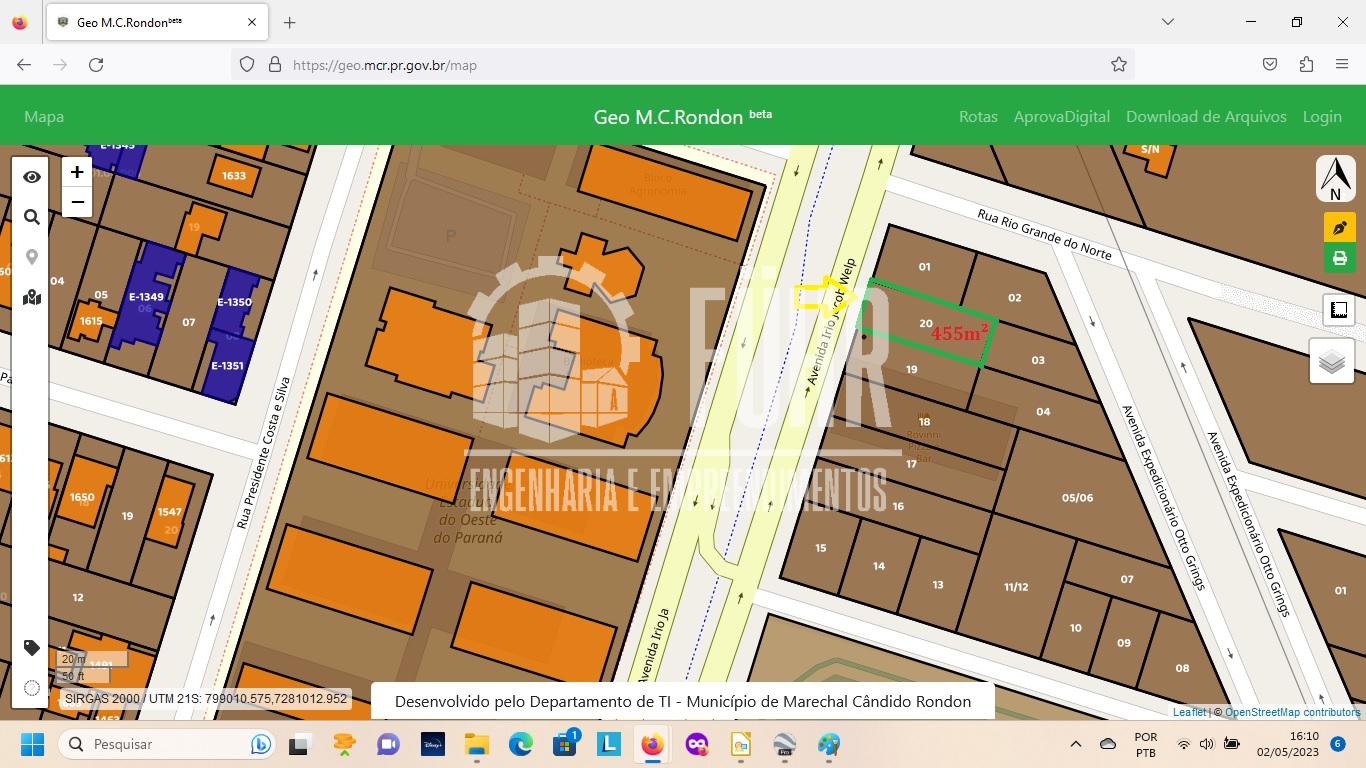This screenshot has height=768, width=1366.
Task: Reload the page in Firefox
Action: point(96,65)
